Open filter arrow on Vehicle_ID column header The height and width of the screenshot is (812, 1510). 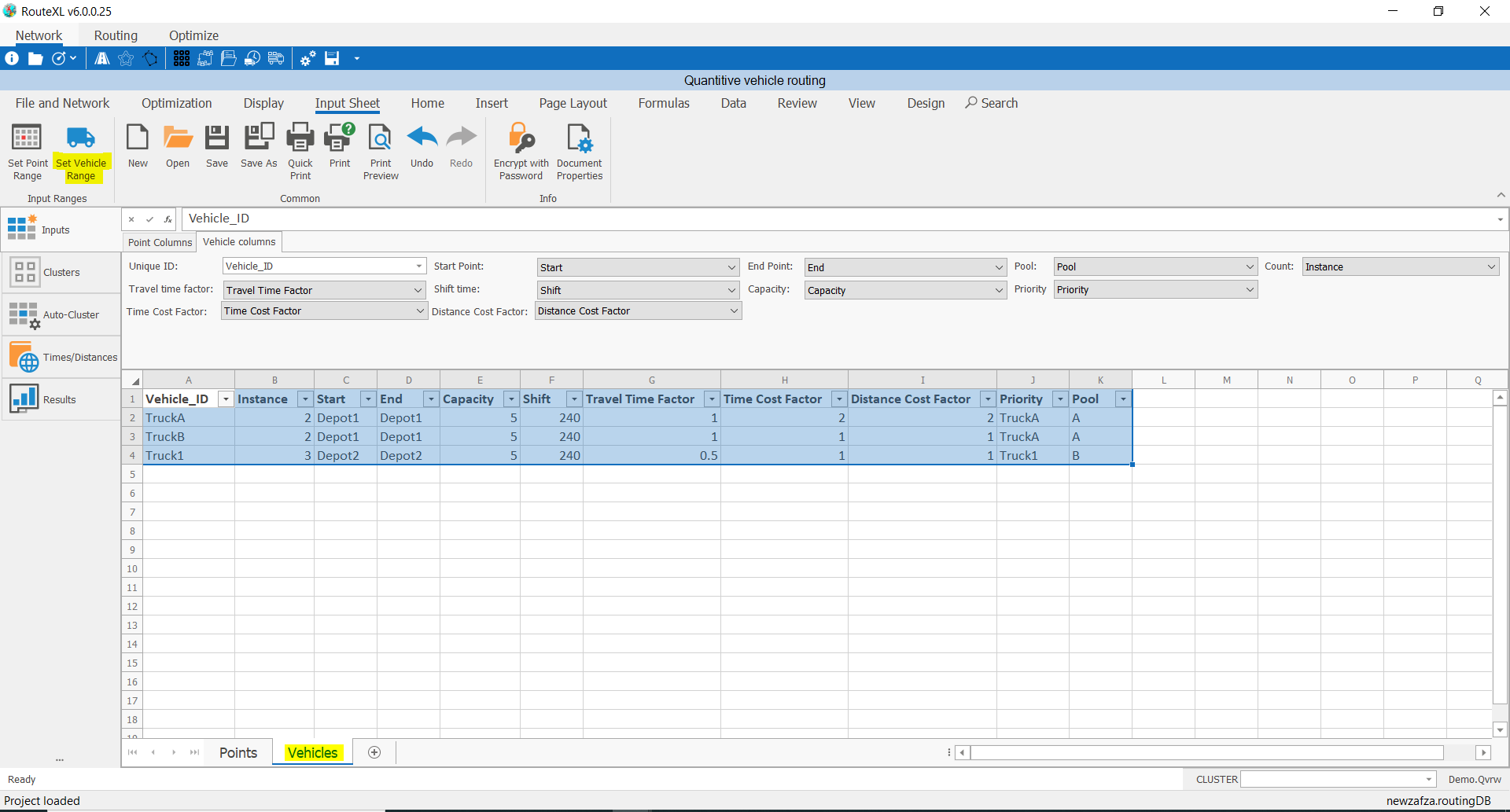point(226,399)
